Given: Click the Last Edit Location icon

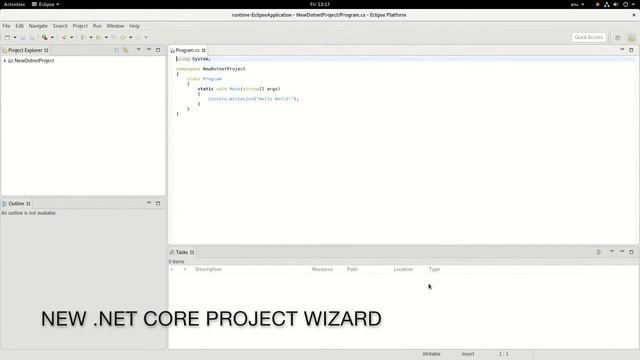Looking at the screenshot, I should pos(114,37).
